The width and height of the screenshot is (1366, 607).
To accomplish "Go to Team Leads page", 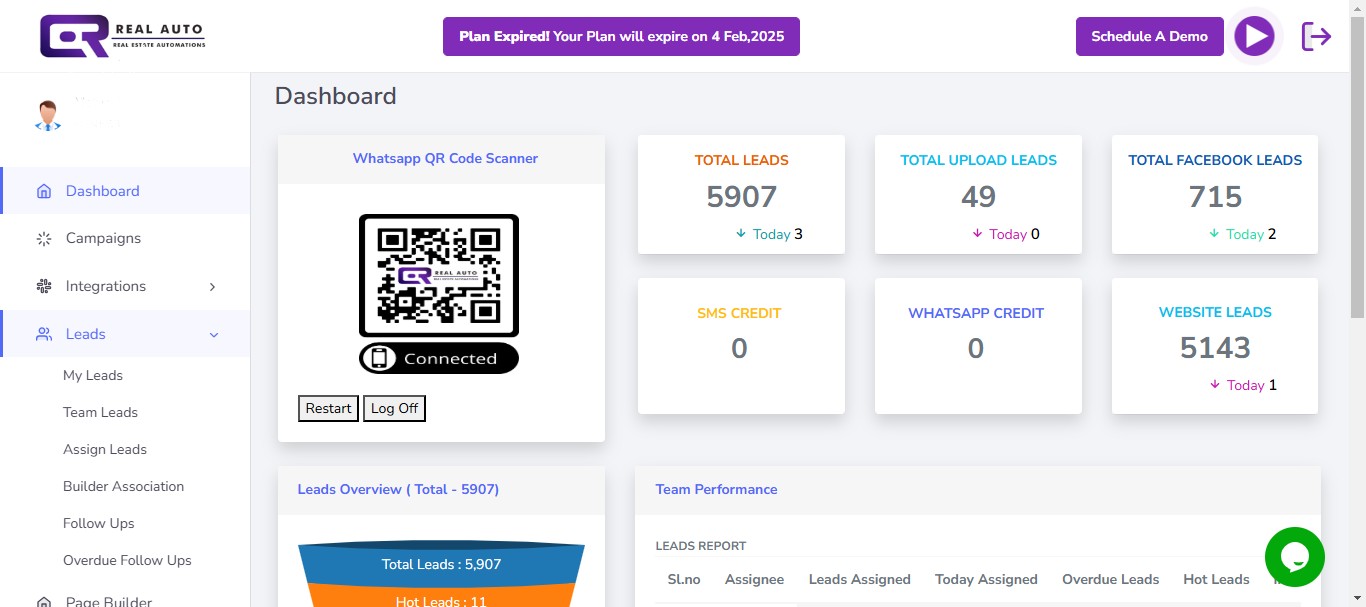I will (100, 413).
